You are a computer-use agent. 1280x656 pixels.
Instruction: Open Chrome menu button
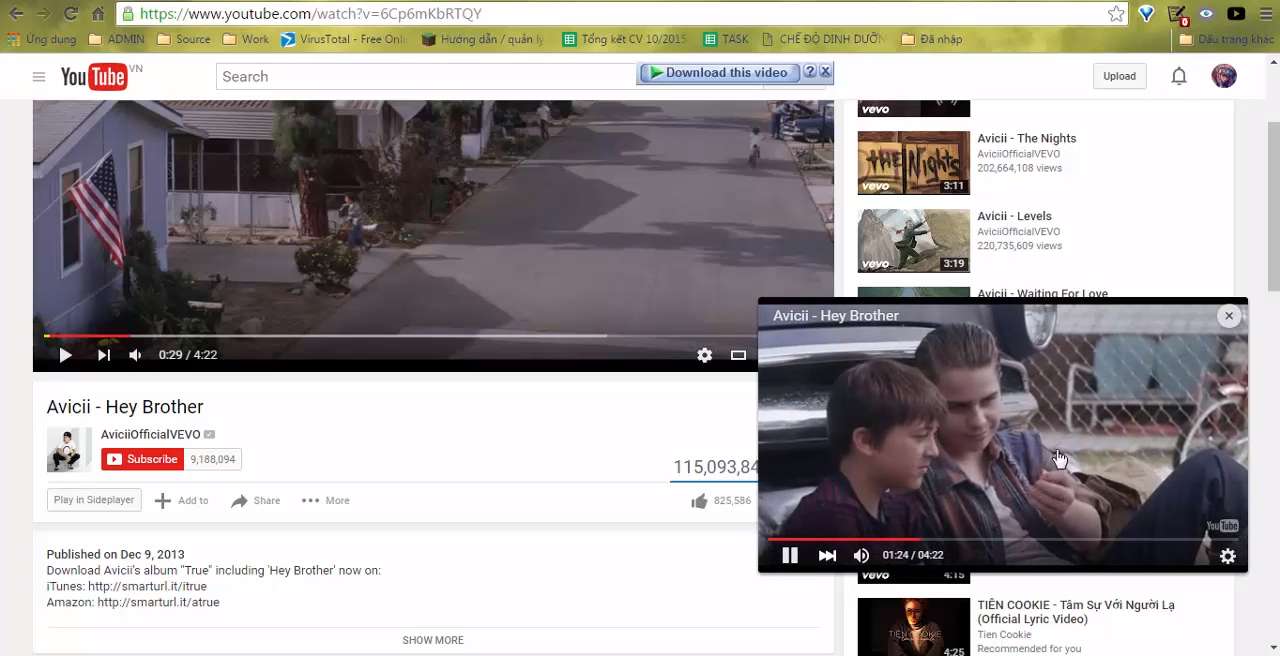click(x=1265, y=13)
